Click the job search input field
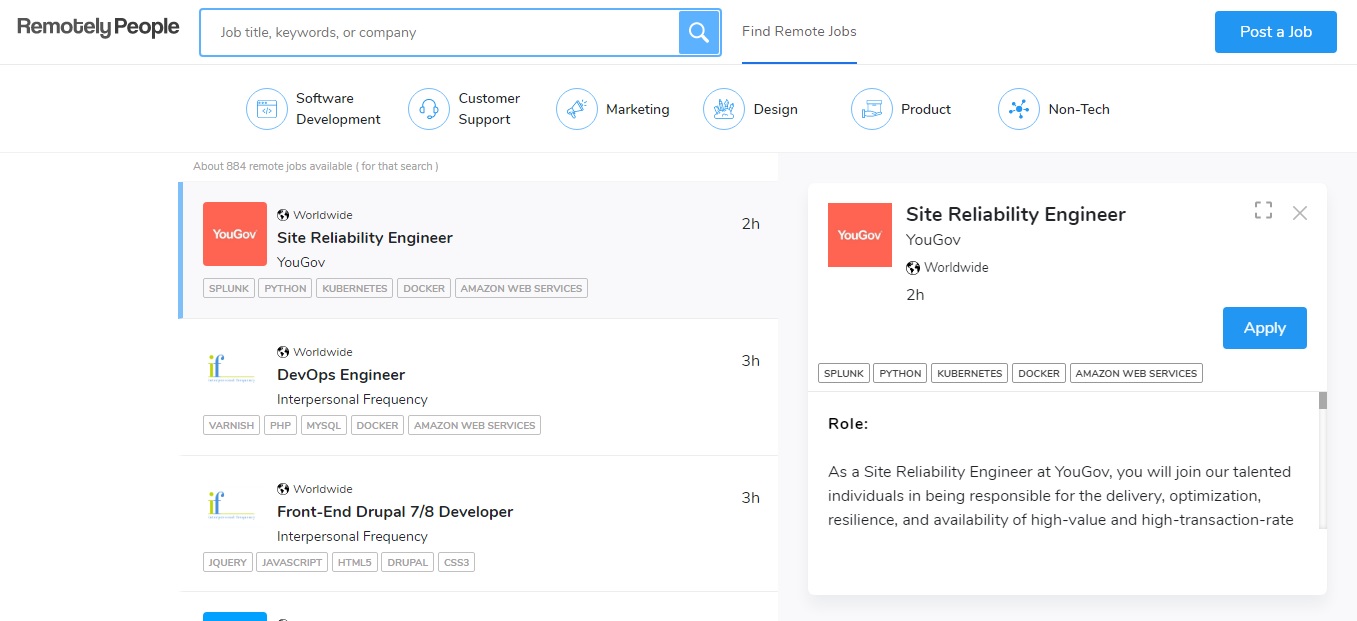Image resolution: width=1357 pixels, height=621 pixels. [440, 33]
